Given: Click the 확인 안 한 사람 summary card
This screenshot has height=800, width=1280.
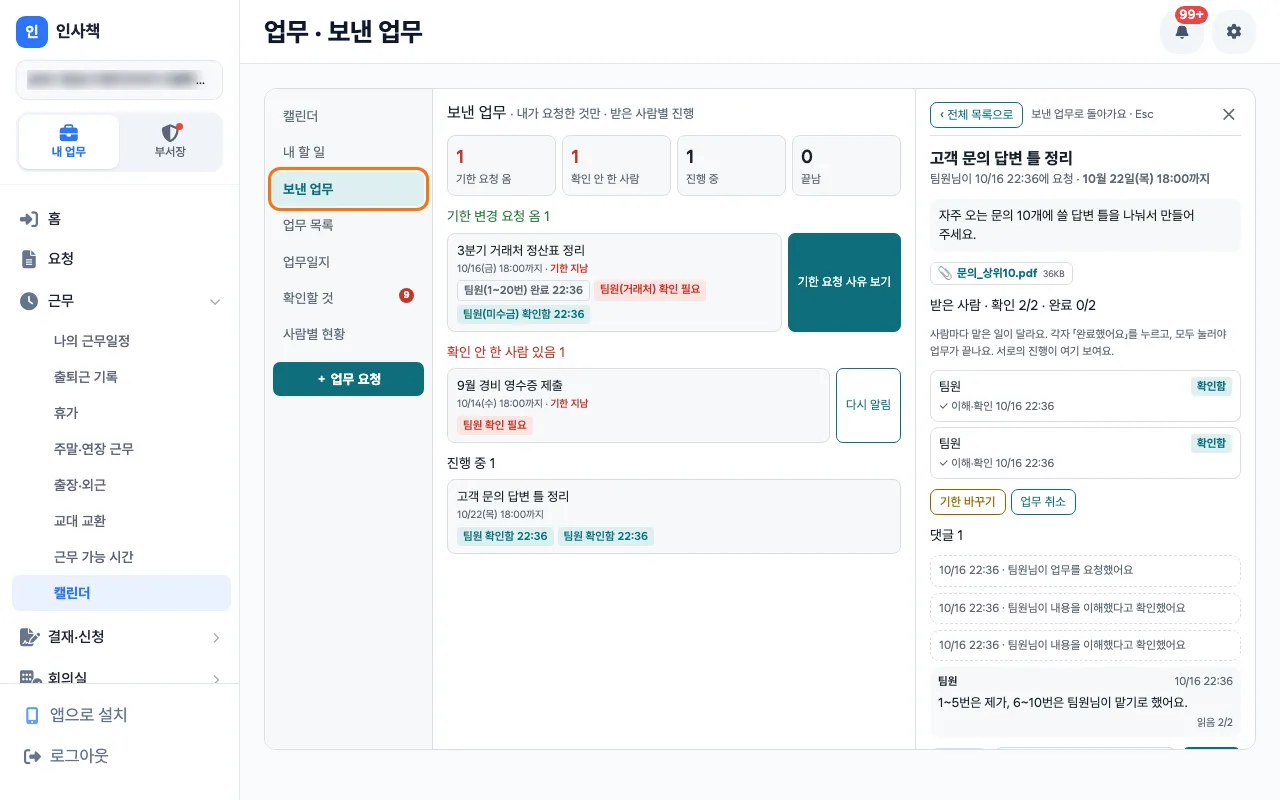Looking at the screenshot, I should (x=616, y=166).
